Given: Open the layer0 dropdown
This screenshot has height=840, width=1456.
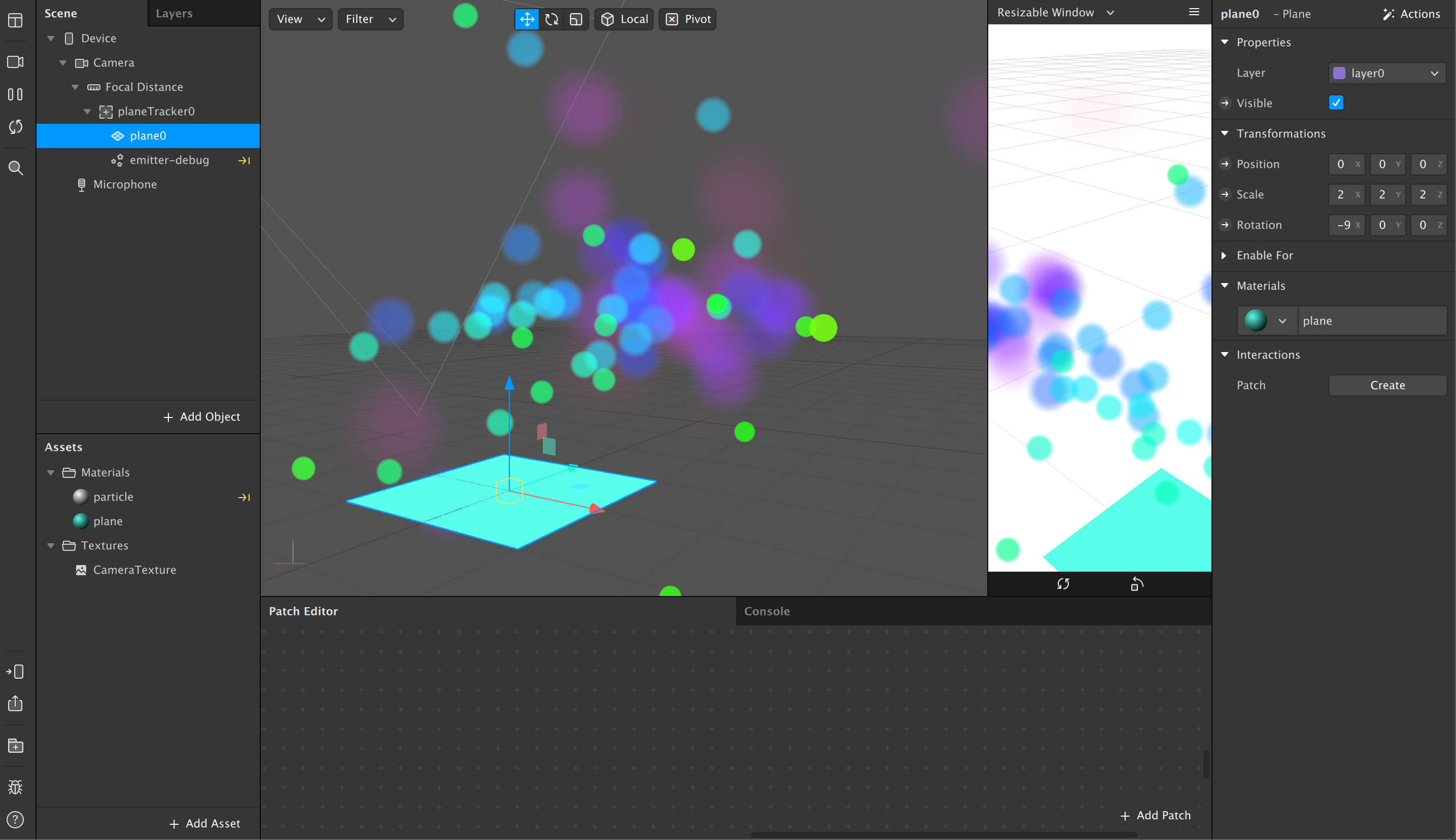Looking at the screenshot, I should 1387,73.
